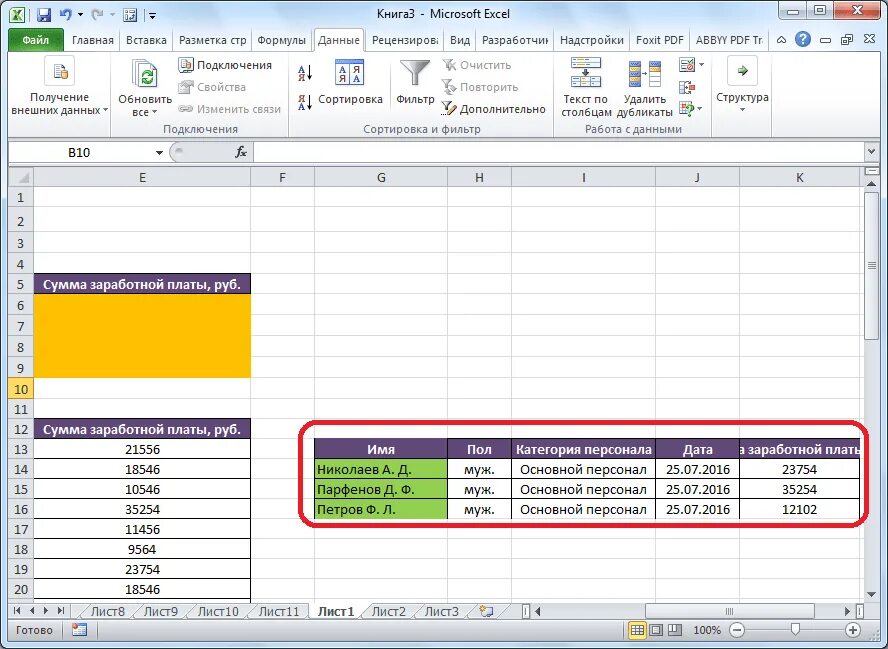Switch to Normal view icon

pyautogui.click(x=637, y=630)
